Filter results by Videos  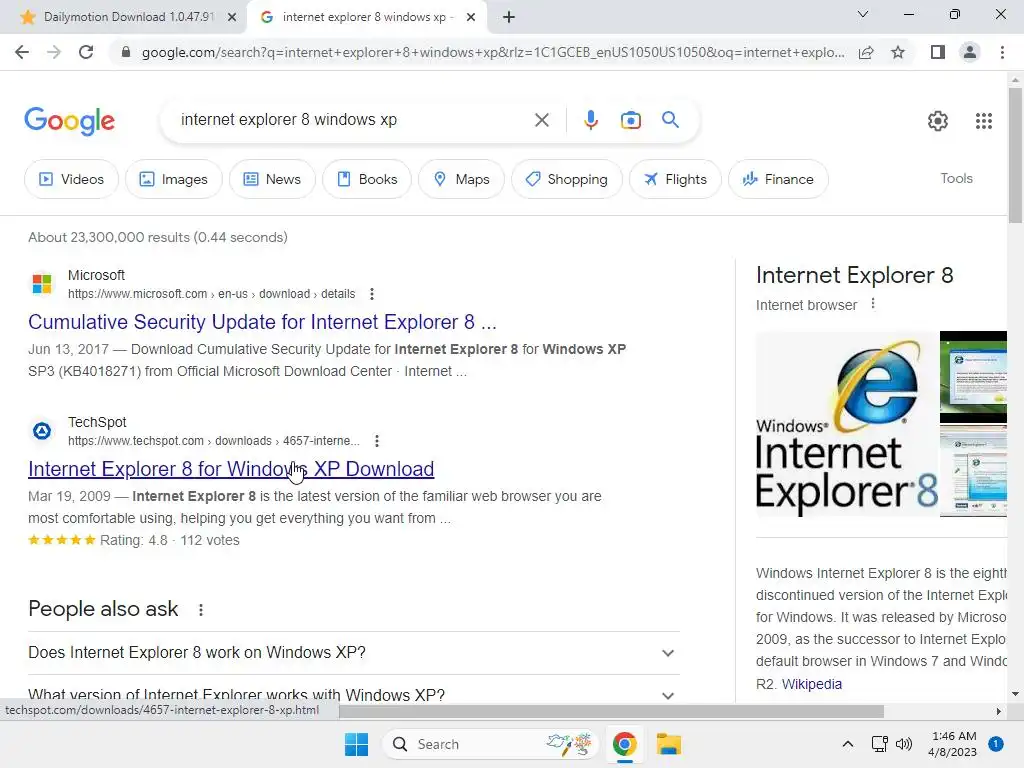pyautogui.click(x=71, y=179)
